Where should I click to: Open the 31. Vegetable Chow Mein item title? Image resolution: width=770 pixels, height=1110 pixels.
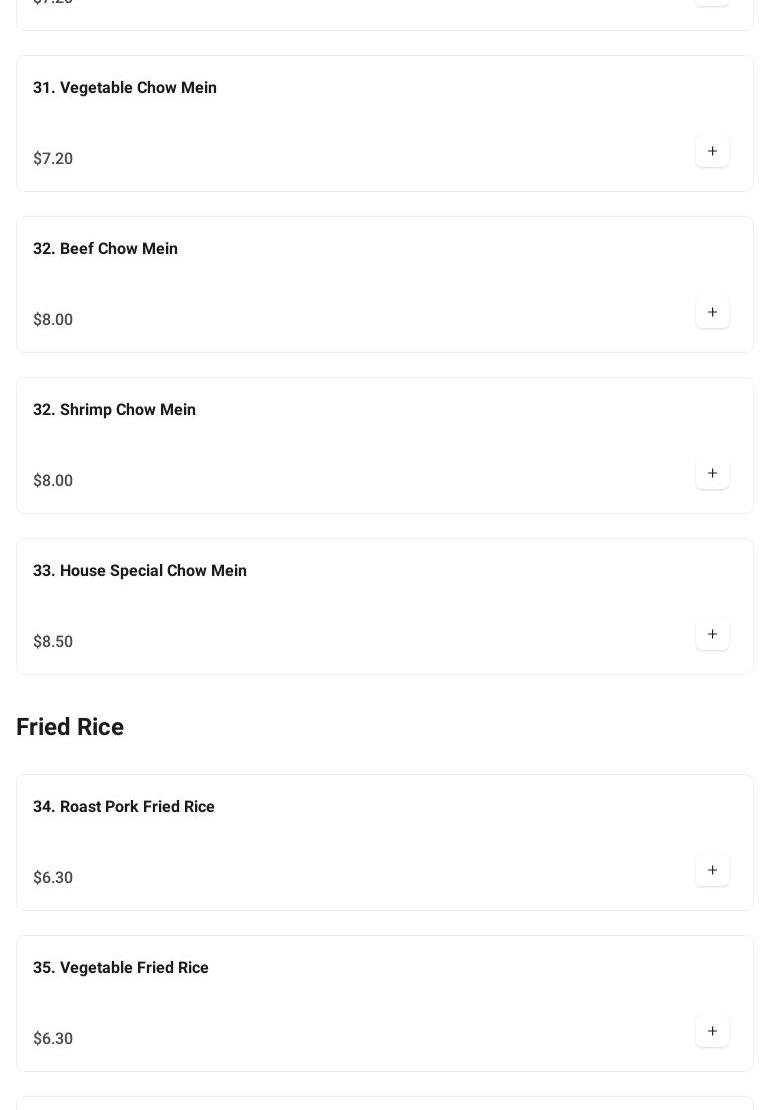[125, 88]
